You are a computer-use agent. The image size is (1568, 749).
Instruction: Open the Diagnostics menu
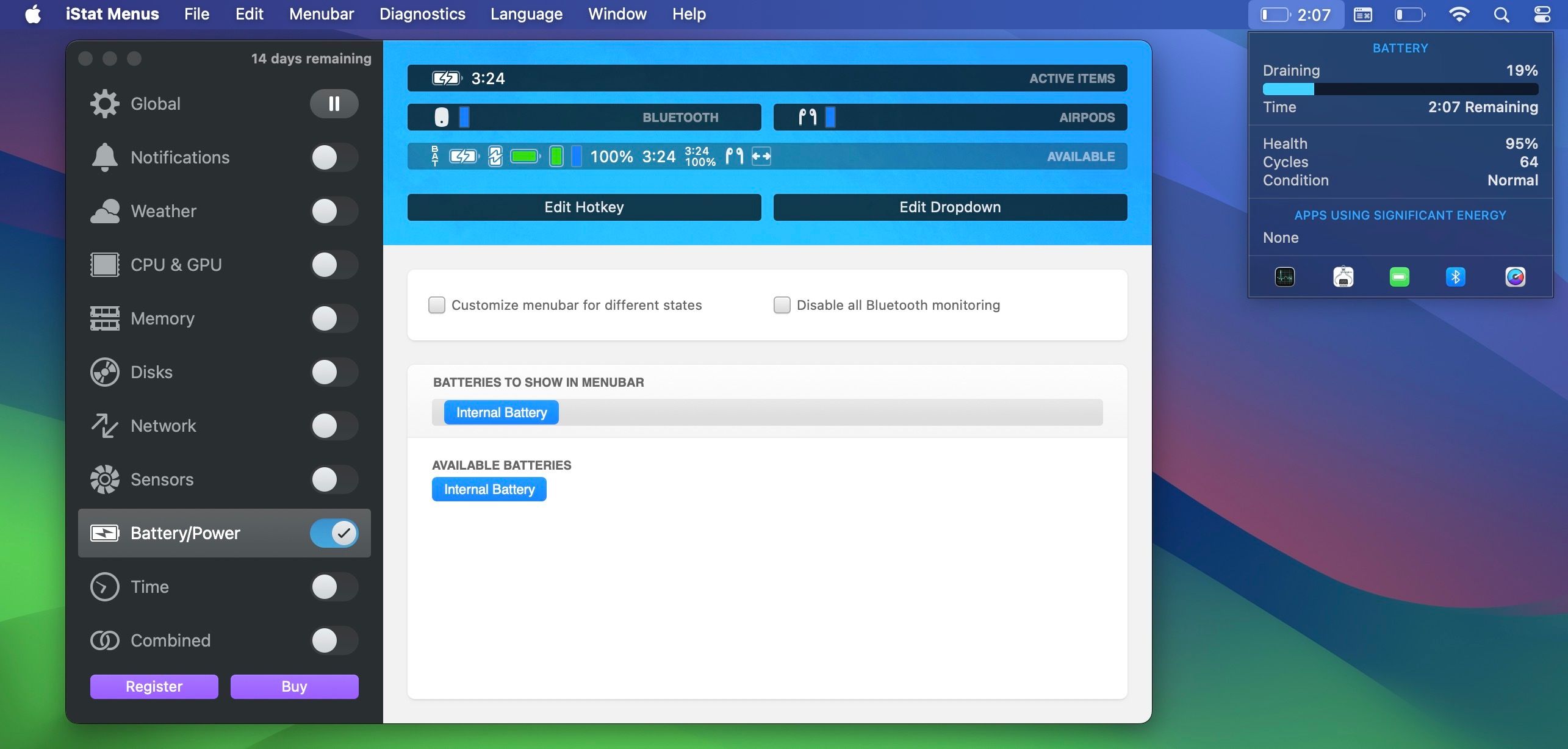pyautogui.click(x=422, y=13)
